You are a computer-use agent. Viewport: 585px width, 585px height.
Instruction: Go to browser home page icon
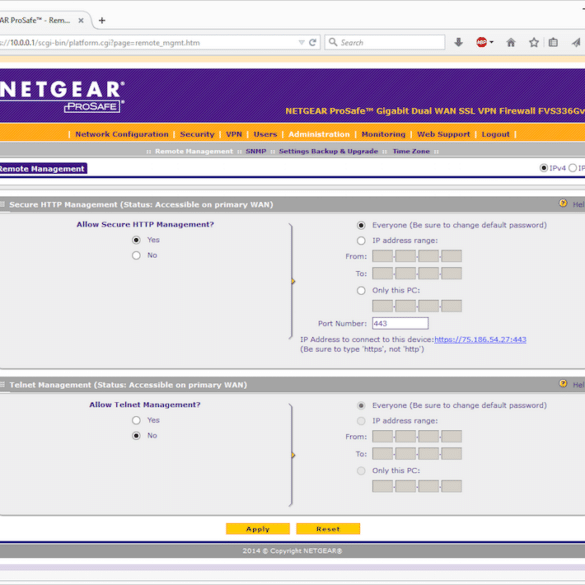pyautogui.click(x=511, y=43)
